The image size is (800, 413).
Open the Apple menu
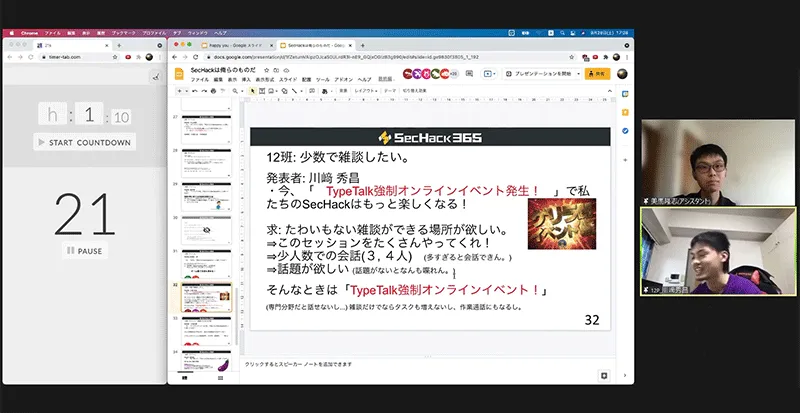[x=11, y=33]
